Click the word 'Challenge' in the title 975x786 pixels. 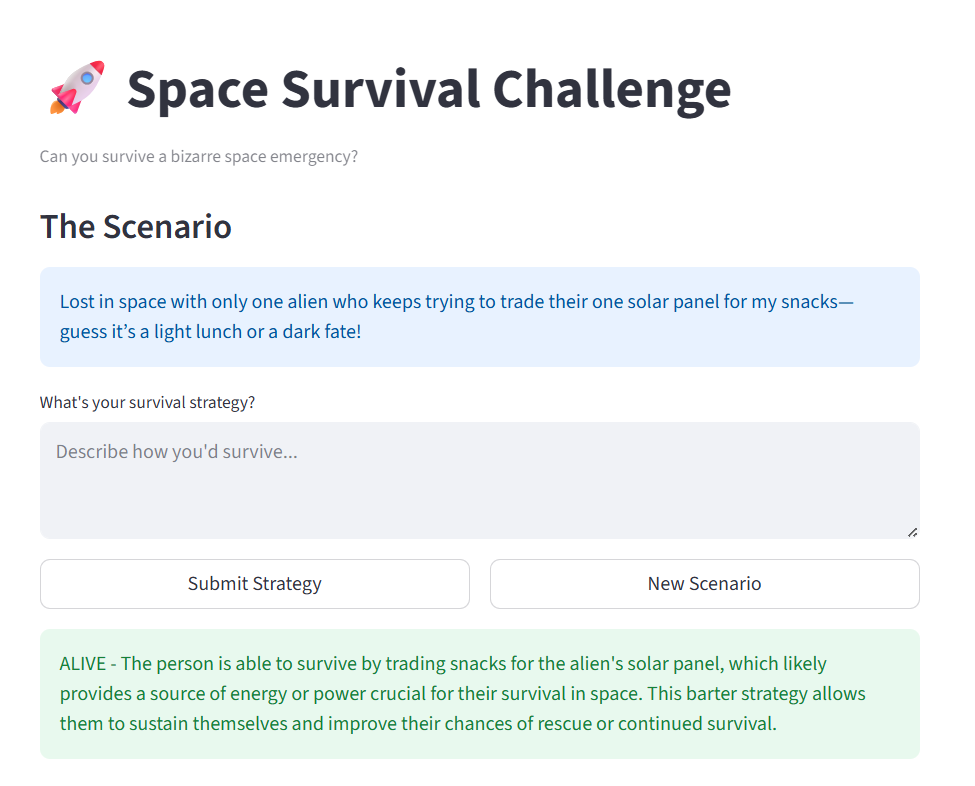[x=612, y=90]
